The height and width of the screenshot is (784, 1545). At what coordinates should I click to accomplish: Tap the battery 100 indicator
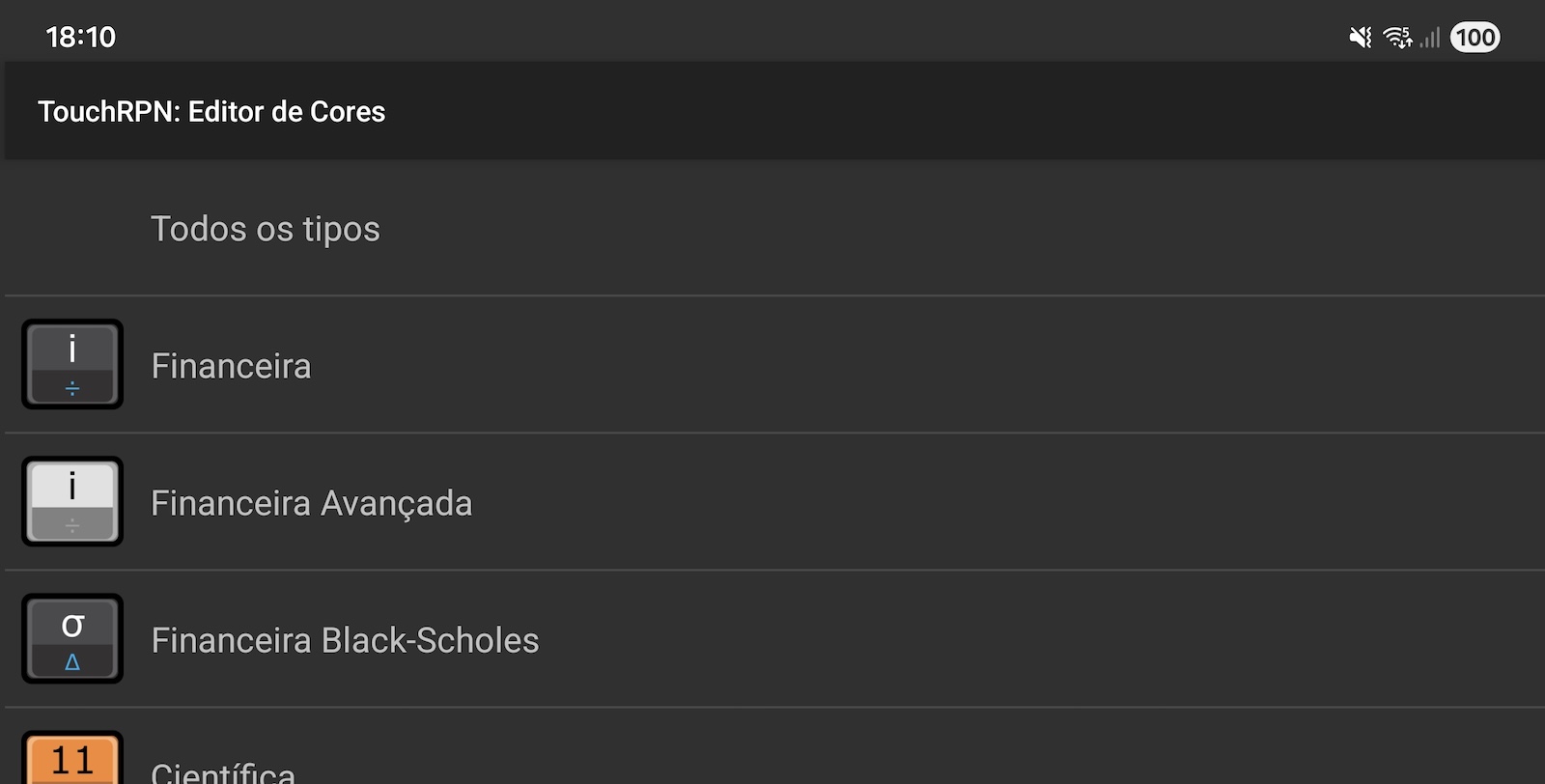pyautogui.click(x=1475, y=38)
